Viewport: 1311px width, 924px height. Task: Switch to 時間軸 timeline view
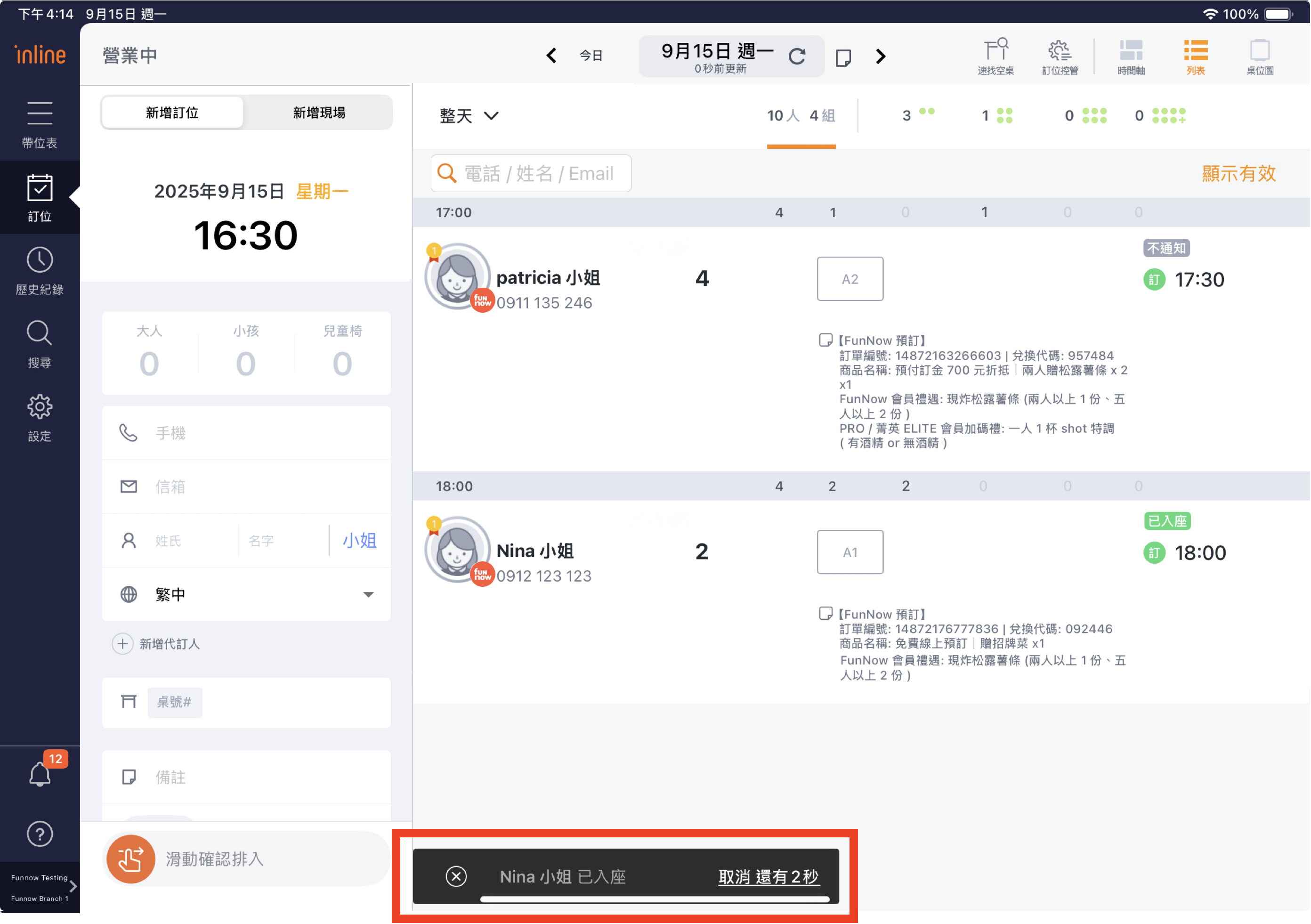click(x=1131, y=57)
